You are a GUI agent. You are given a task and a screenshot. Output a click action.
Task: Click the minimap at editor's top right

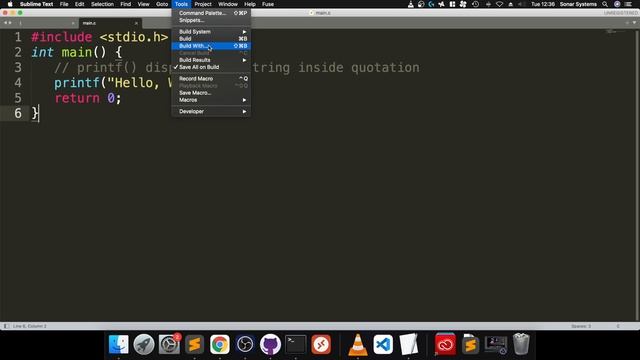(x=616, y=32)
